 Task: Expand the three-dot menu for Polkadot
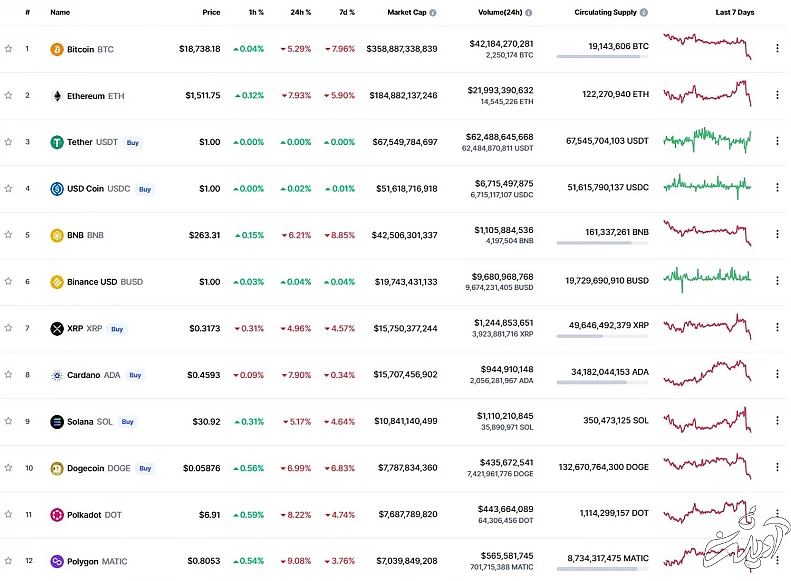(x=777, y=515)
